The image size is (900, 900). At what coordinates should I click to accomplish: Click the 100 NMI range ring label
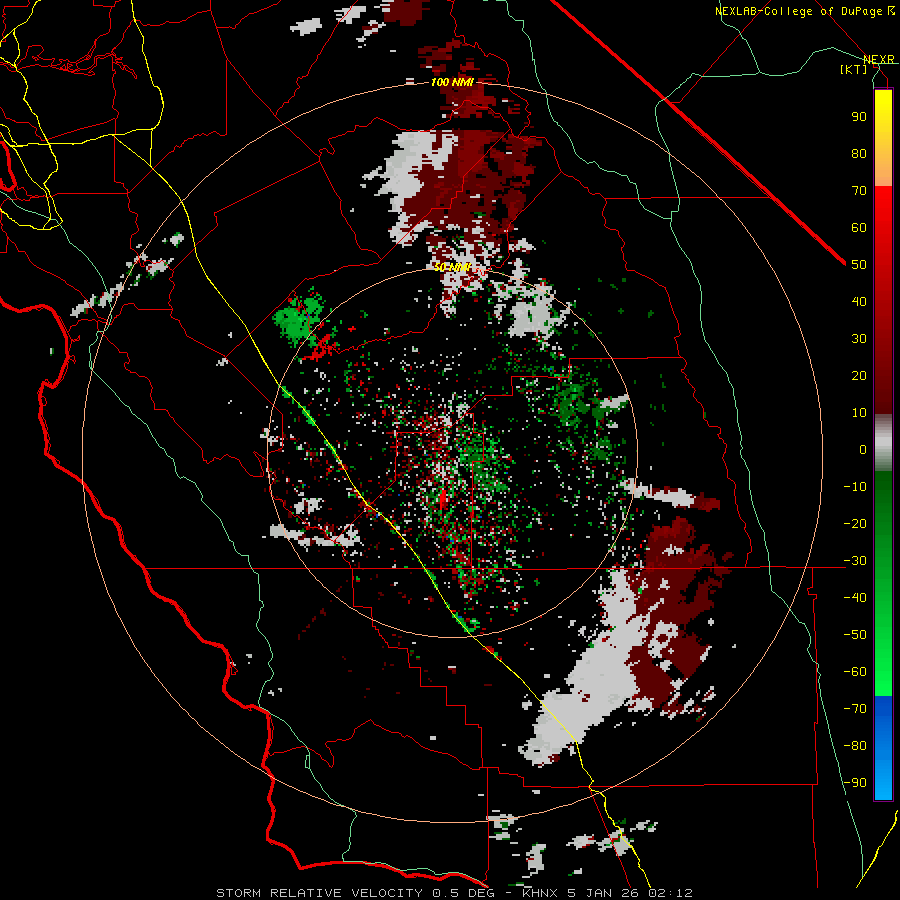[452, 82]
